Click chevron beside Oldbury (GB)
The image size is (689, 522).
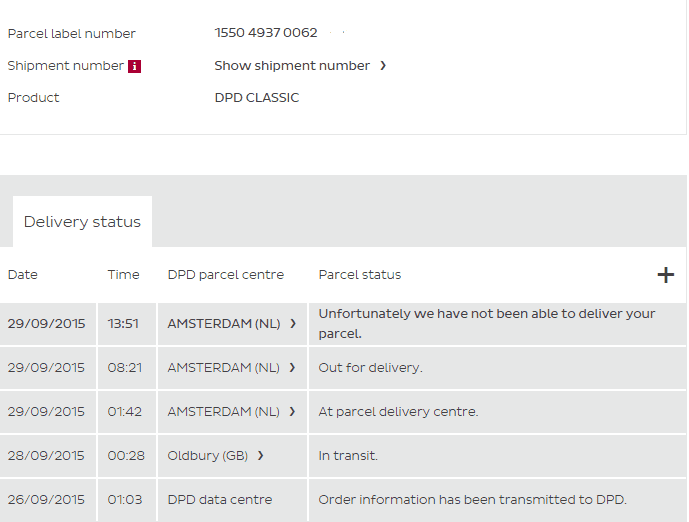click(x=260, y=456)
